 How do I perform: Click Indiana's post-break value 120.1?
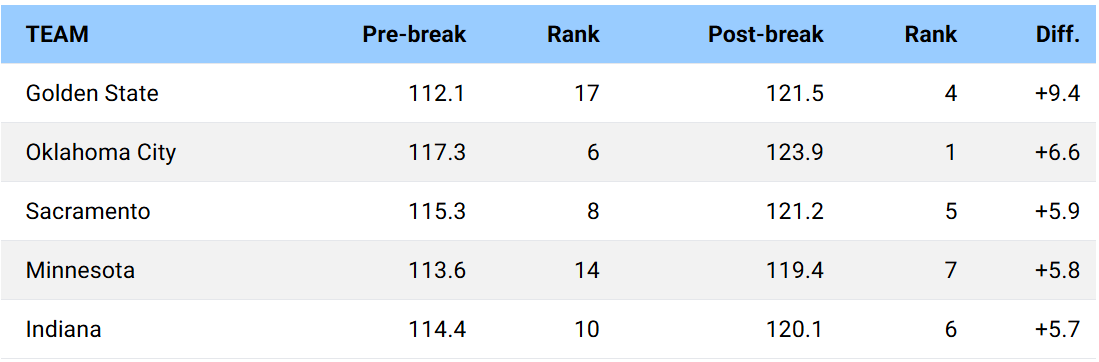tap(795, 329)
